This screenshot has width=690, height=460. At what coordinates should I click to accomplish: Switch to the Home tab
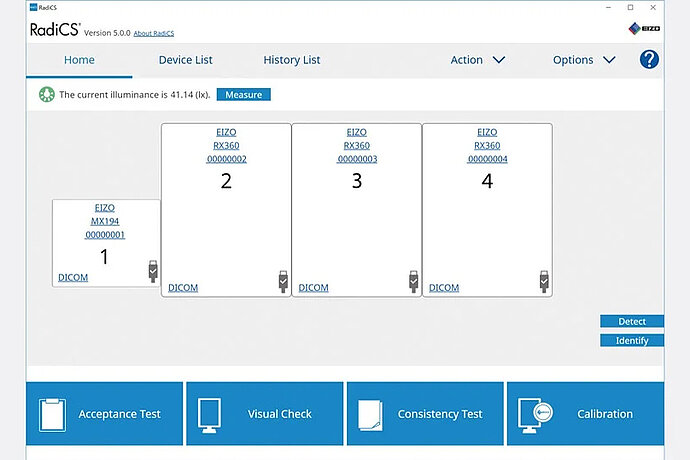tap(79, 60)
